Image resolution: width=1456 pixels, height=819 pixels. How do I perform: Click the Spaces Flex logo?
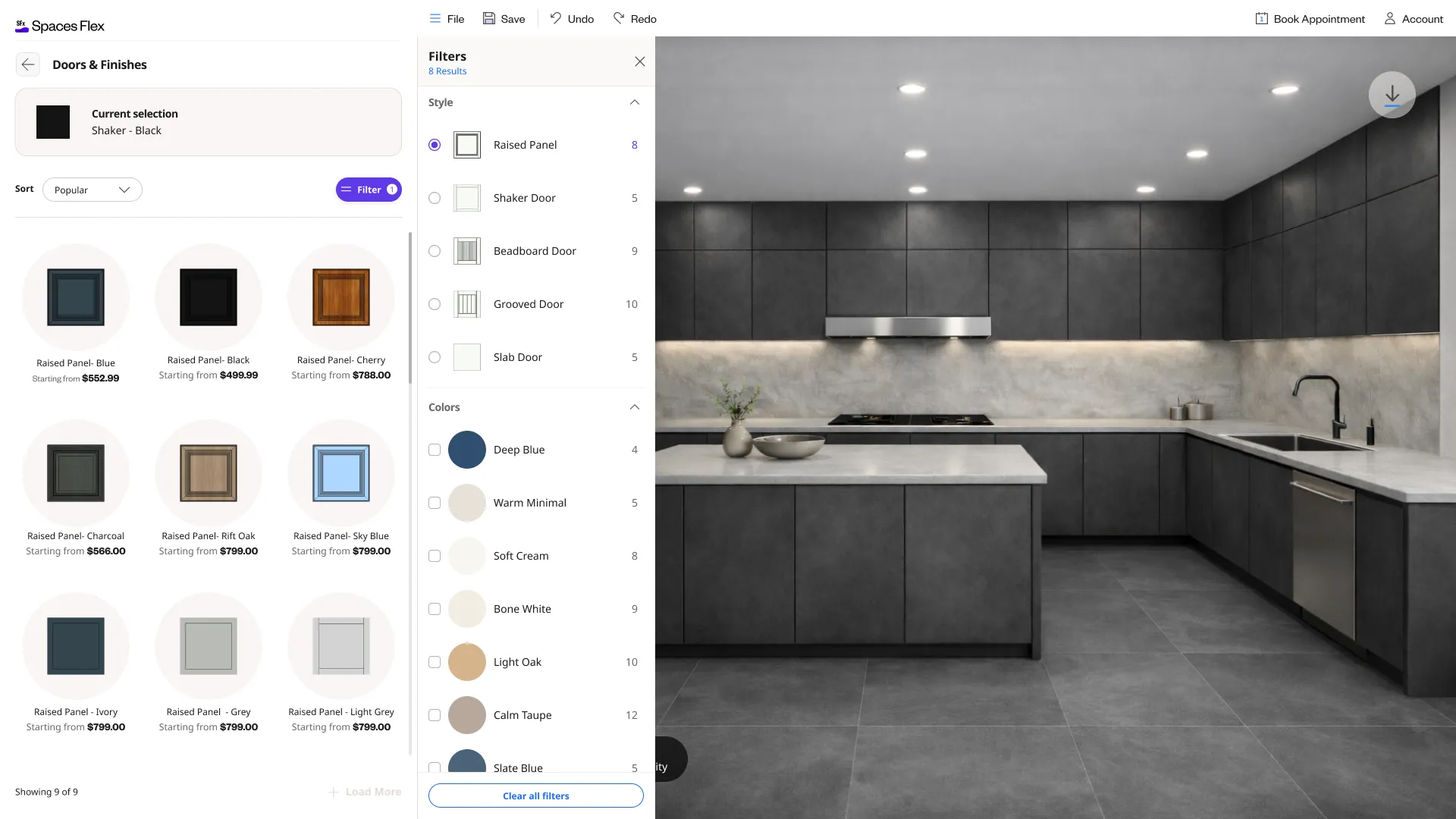(60, 26)
